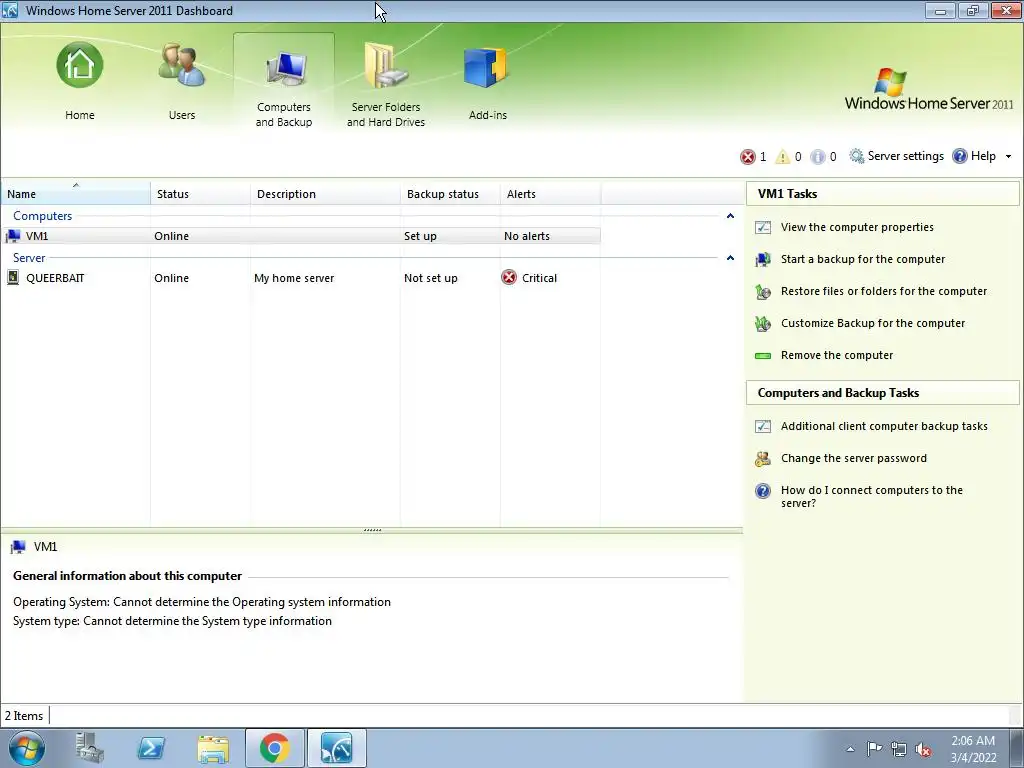The width and height of the screenshot is (1024, 768).
Task: Click the informational alerts icon
Action: [x=817, y=157]
